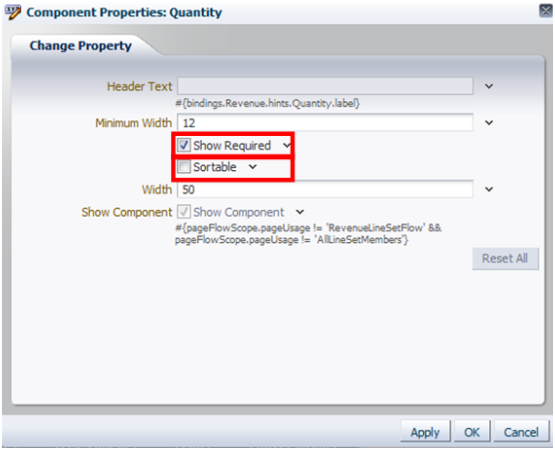Close the Component Properties dialog
The width and height of the screenshot is (555, 450).
click(x=546, y=11)
